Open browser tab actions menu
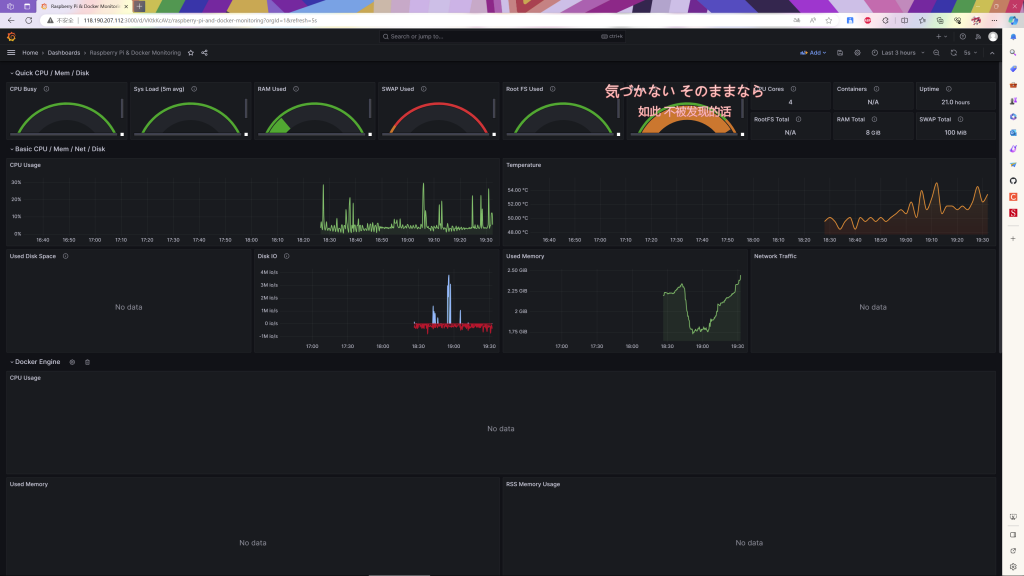Image resolution: width=1024 pixels, height=576 pixels. coord(27,7)
